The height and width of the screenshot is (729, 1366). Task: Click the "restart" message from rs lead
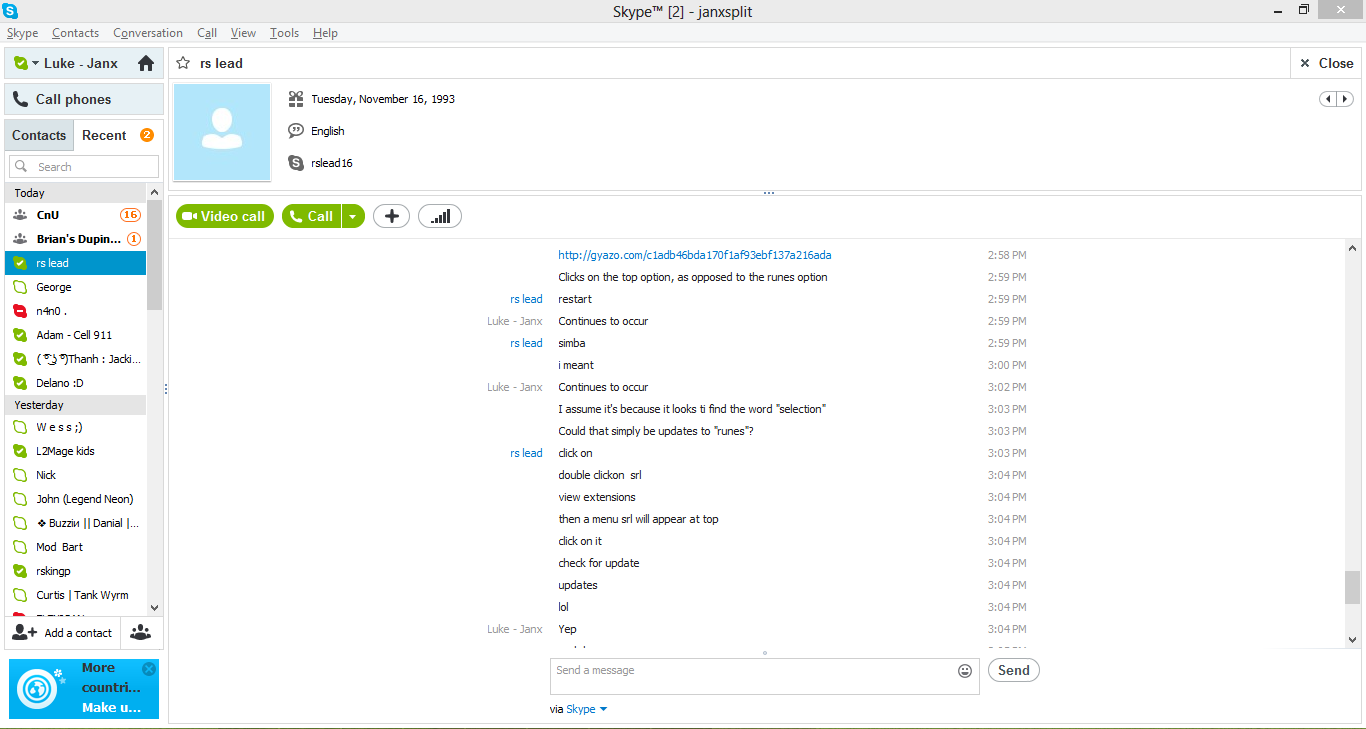pyautogui.click(x=575, y=299)
